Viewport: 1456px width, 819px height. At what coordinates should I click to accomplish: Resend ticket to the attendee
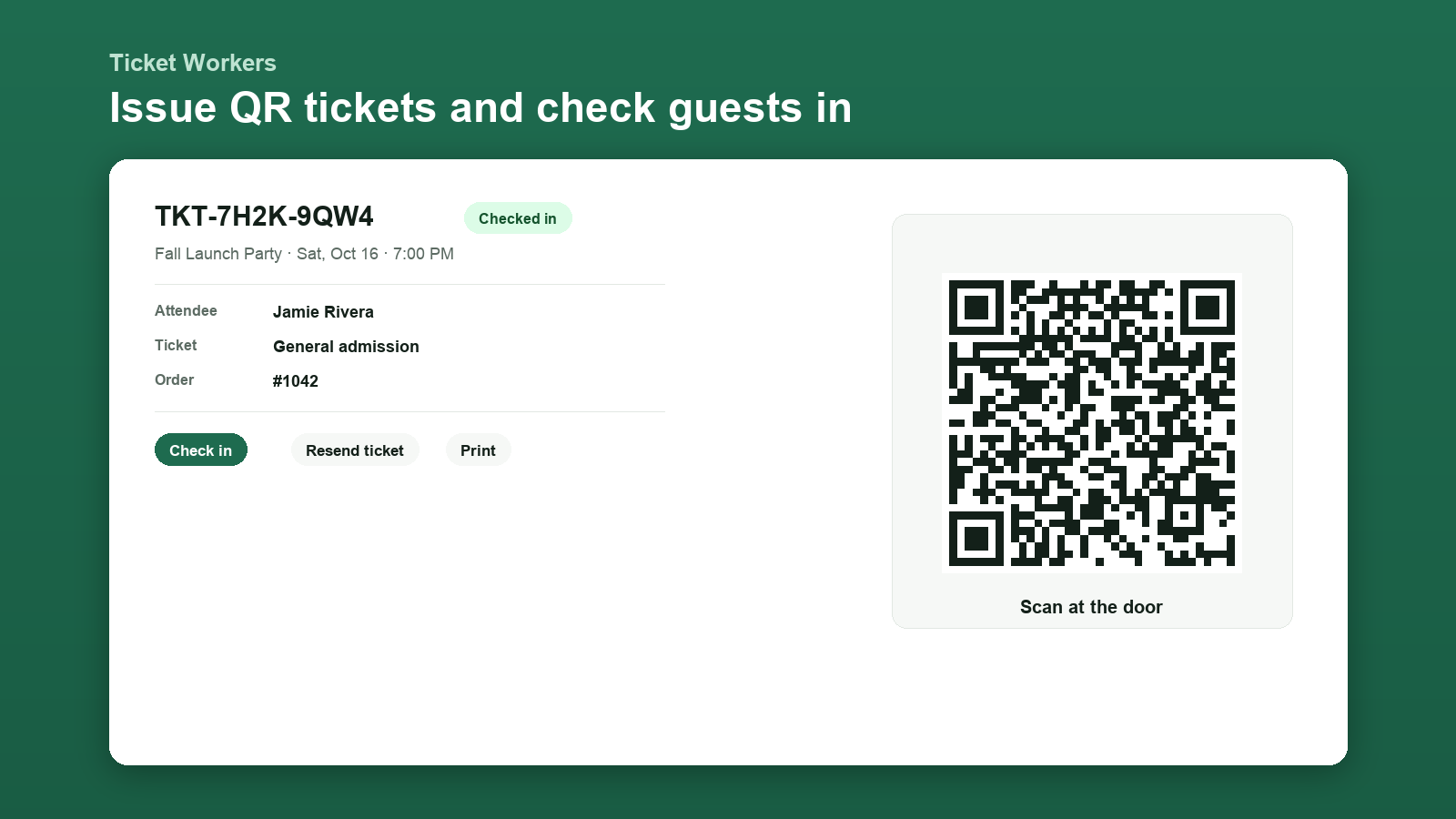(355, 450)
